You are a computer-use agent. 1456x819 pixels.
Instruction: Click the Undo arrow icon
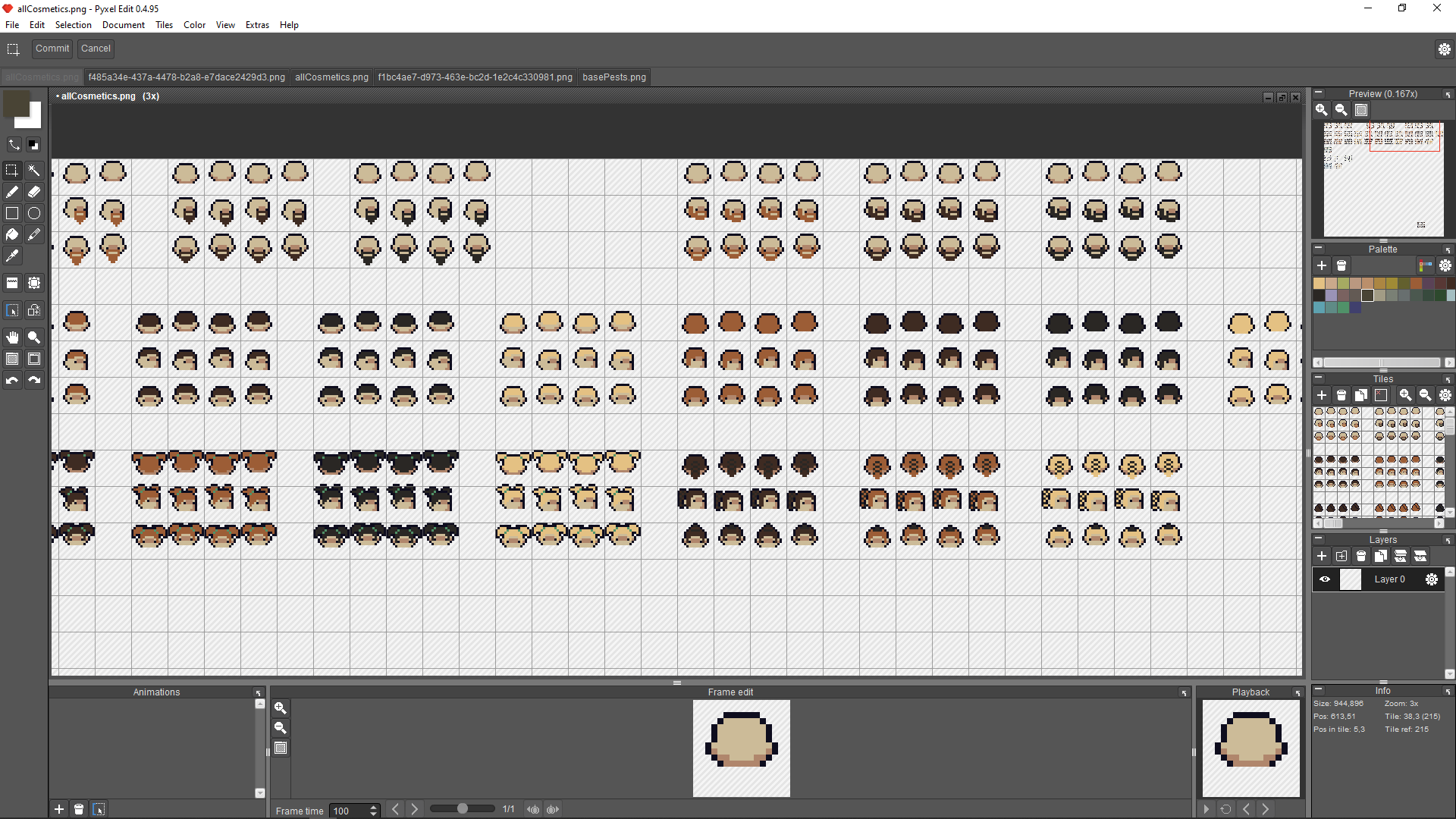pyautogui.click(x=12, y=381)
